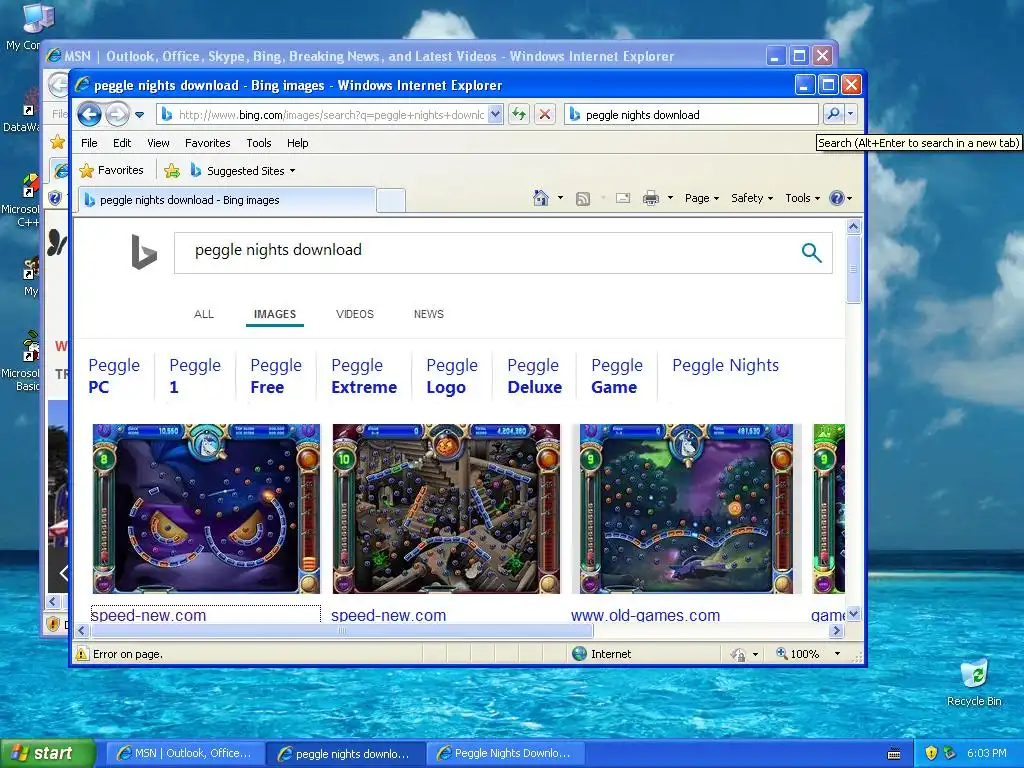Open the Help menu
Screen dimensions: 1024x768
(297, 143)
